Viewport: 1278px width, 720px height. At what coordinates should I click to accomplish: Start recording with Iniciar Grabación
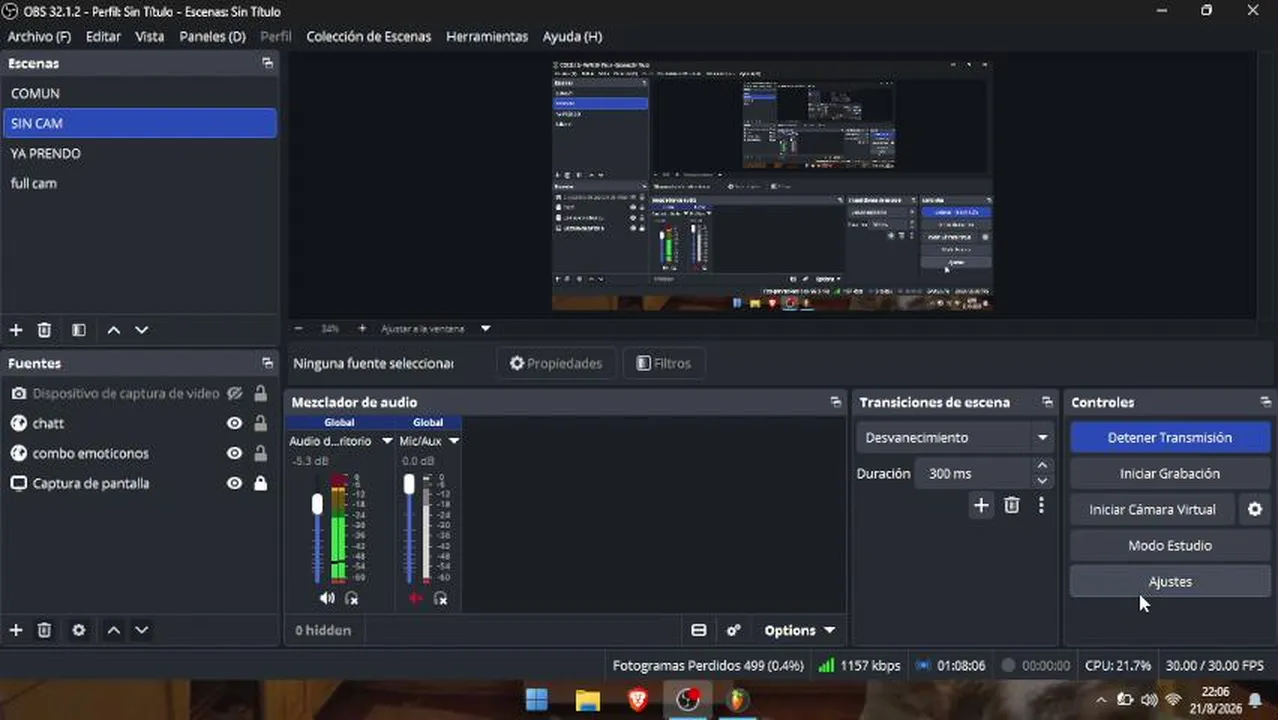click(x=1170, y=473)
